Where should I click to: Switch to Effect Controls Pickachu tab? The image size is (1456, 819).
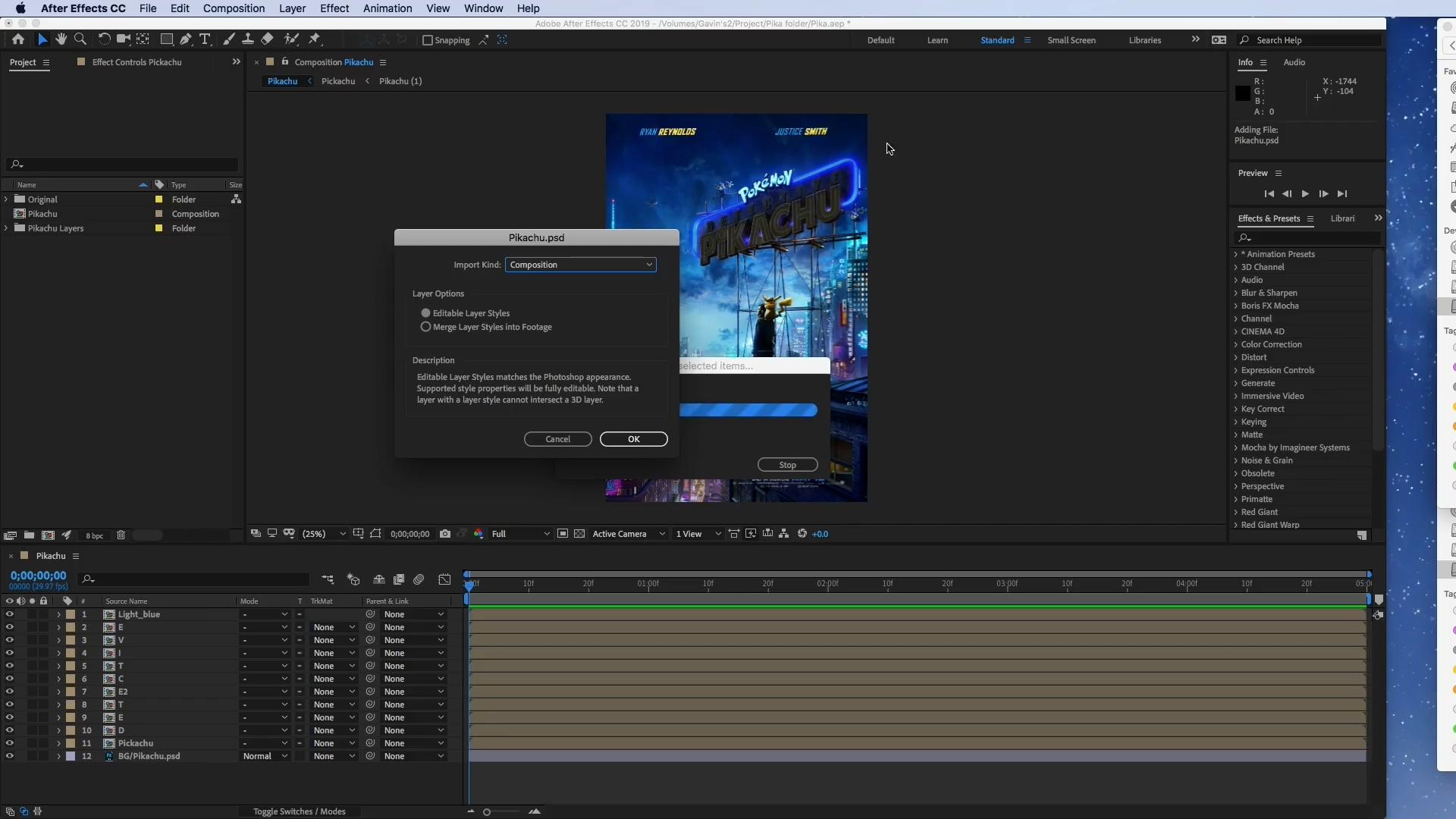coord(136,62)
